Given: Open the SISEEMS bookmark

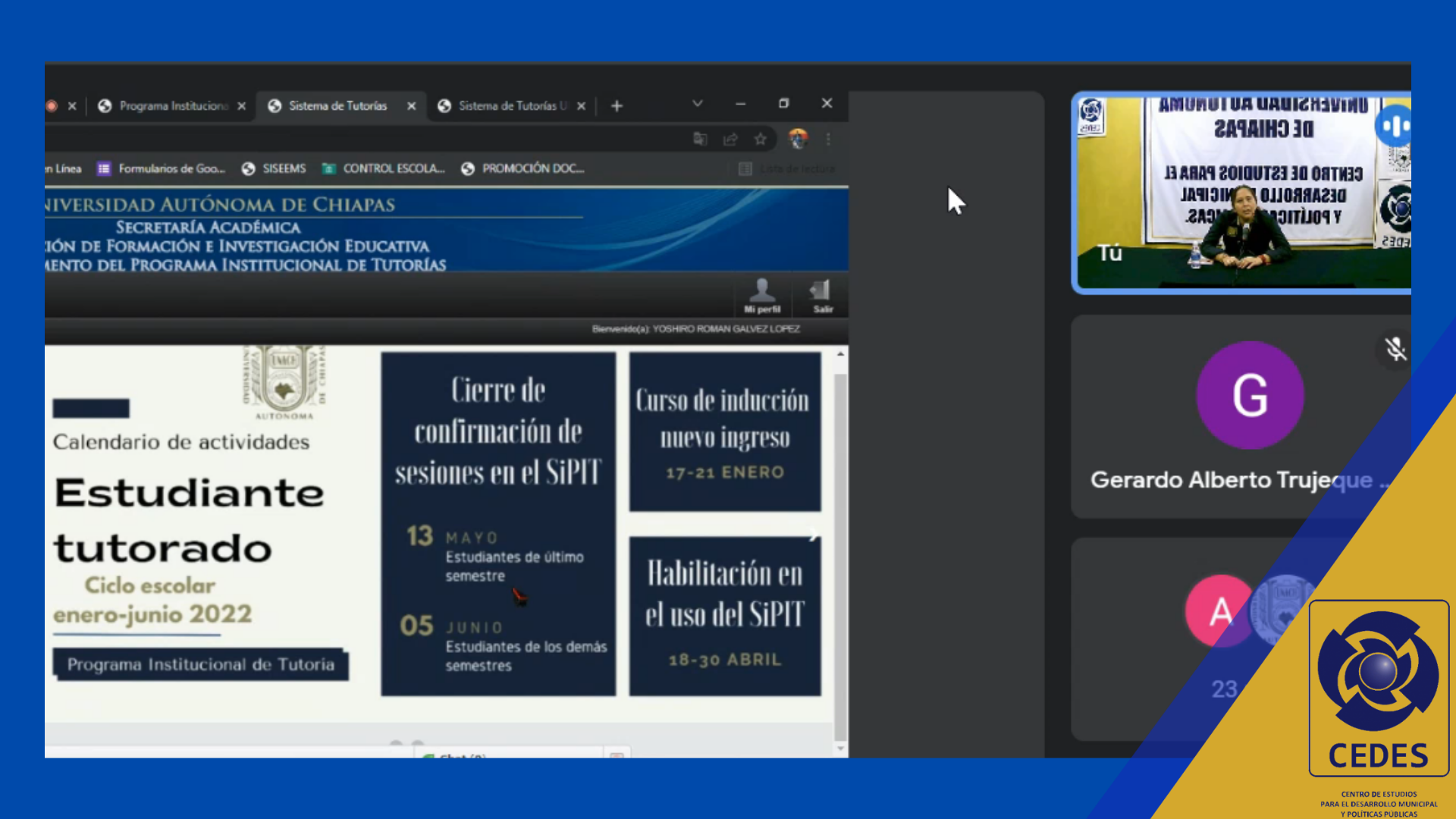Looking at the screenshot, I should [x=274, y=168].
